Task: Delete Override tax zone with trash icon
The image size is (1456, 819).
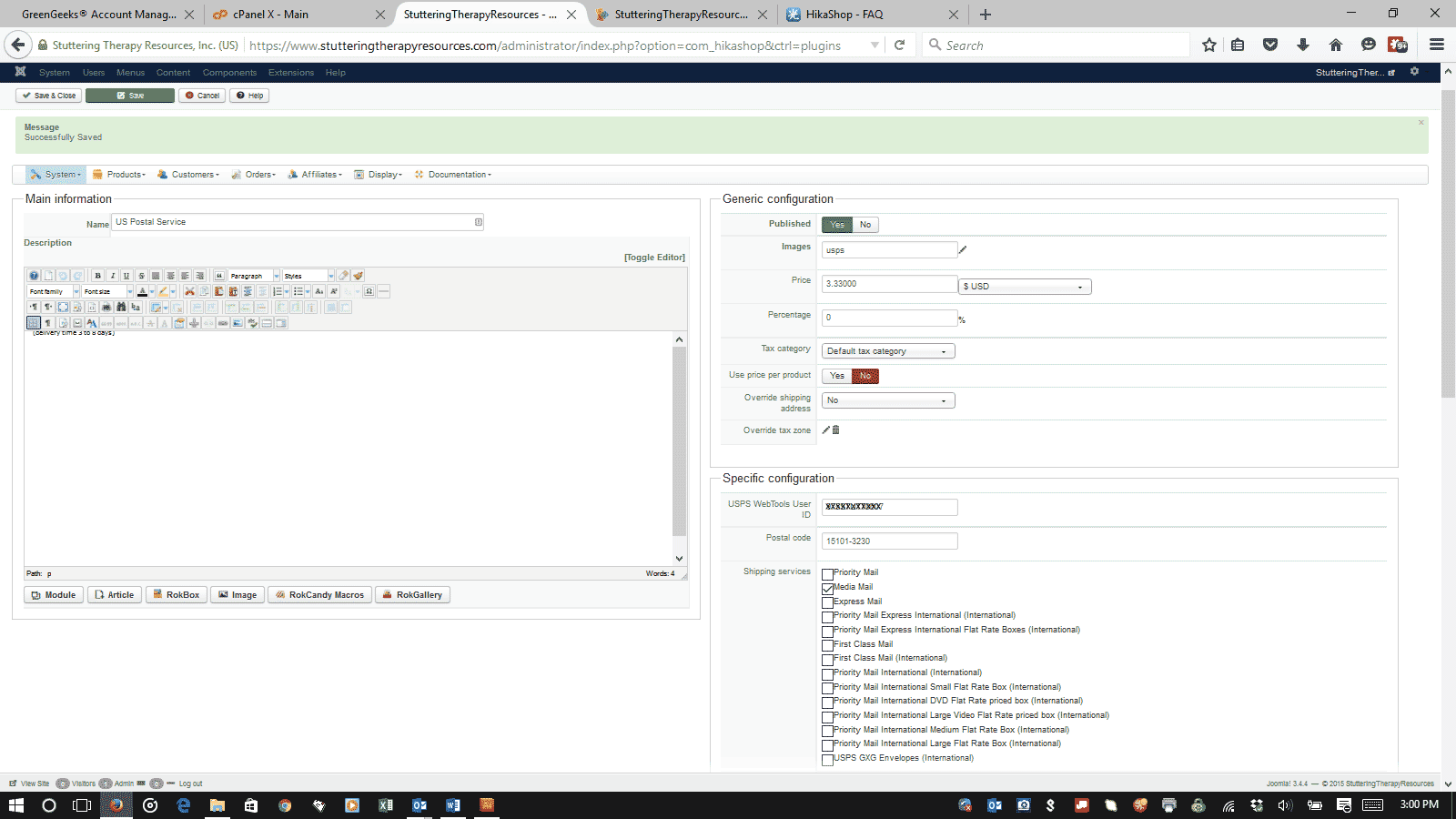Action: coord(836,430)
